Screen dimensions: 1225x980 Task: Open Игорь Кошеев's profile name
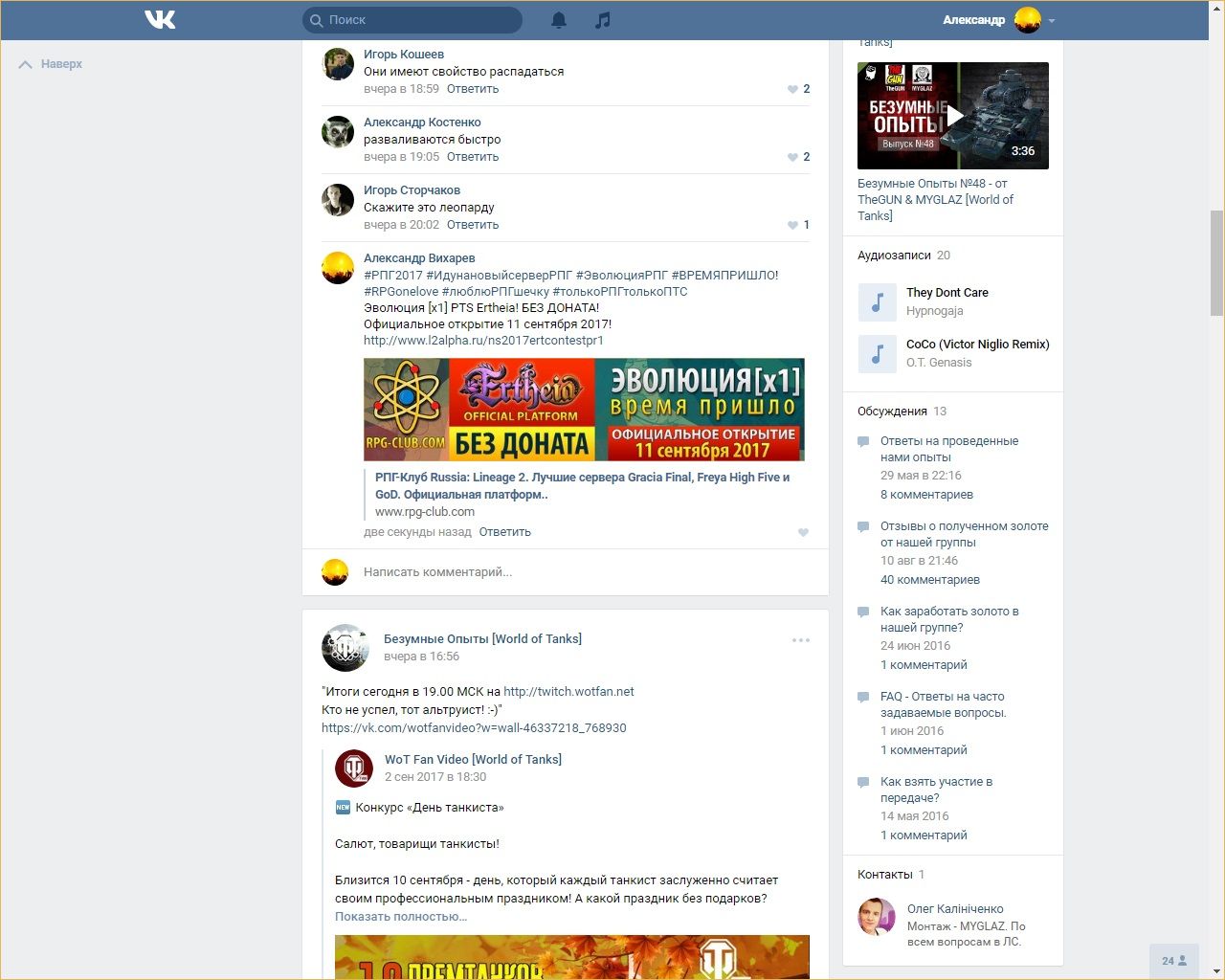[x=404, y=55]
